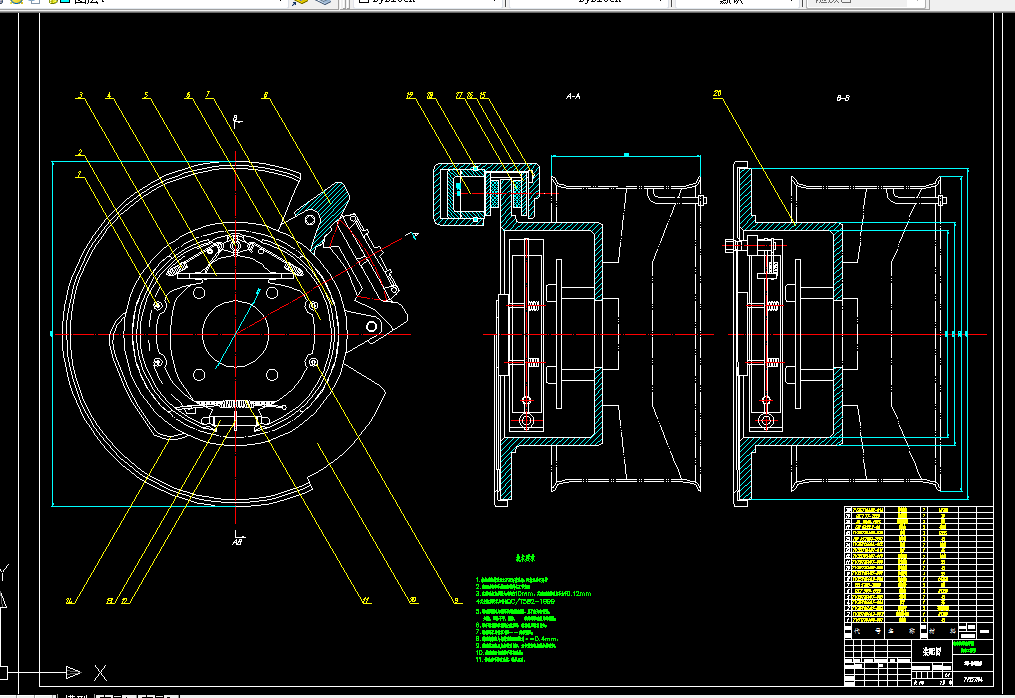Select part balloon label 15
Image resolution: width=1015 pixels, height=698 pixels.
tap(483, 96)
